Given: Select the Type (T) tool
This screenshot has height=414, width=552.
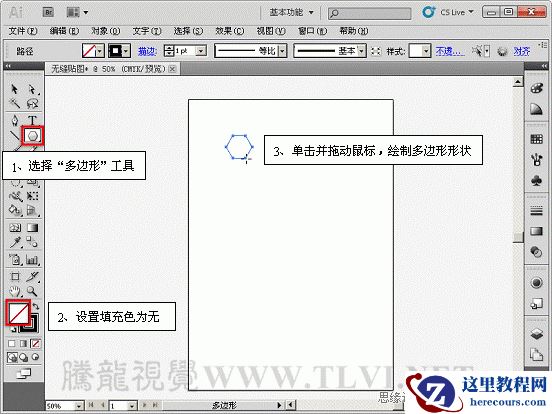Looking at the screenshot, I should click(x=32, y=120).
